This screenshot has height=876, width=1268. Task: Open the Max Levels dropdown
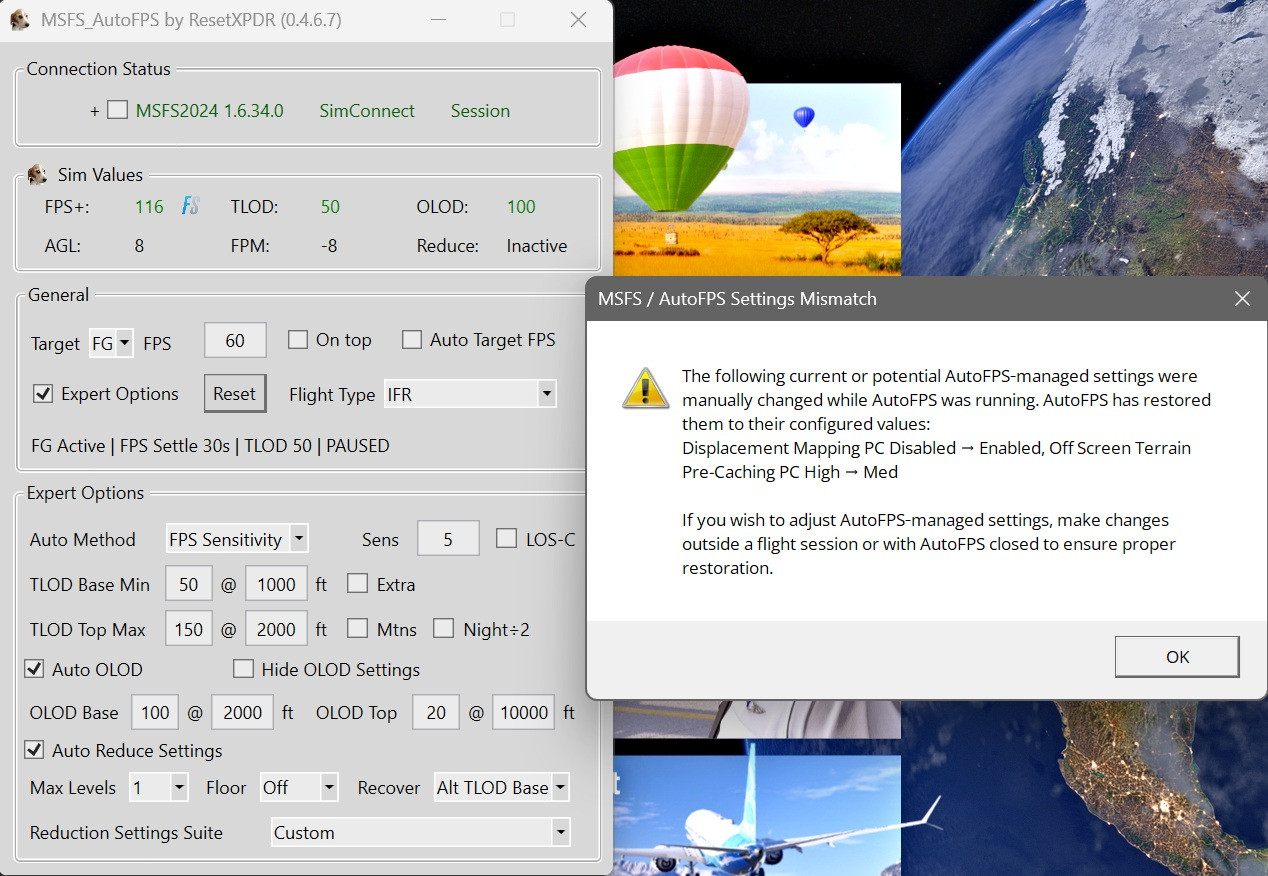tap(159, 788)
